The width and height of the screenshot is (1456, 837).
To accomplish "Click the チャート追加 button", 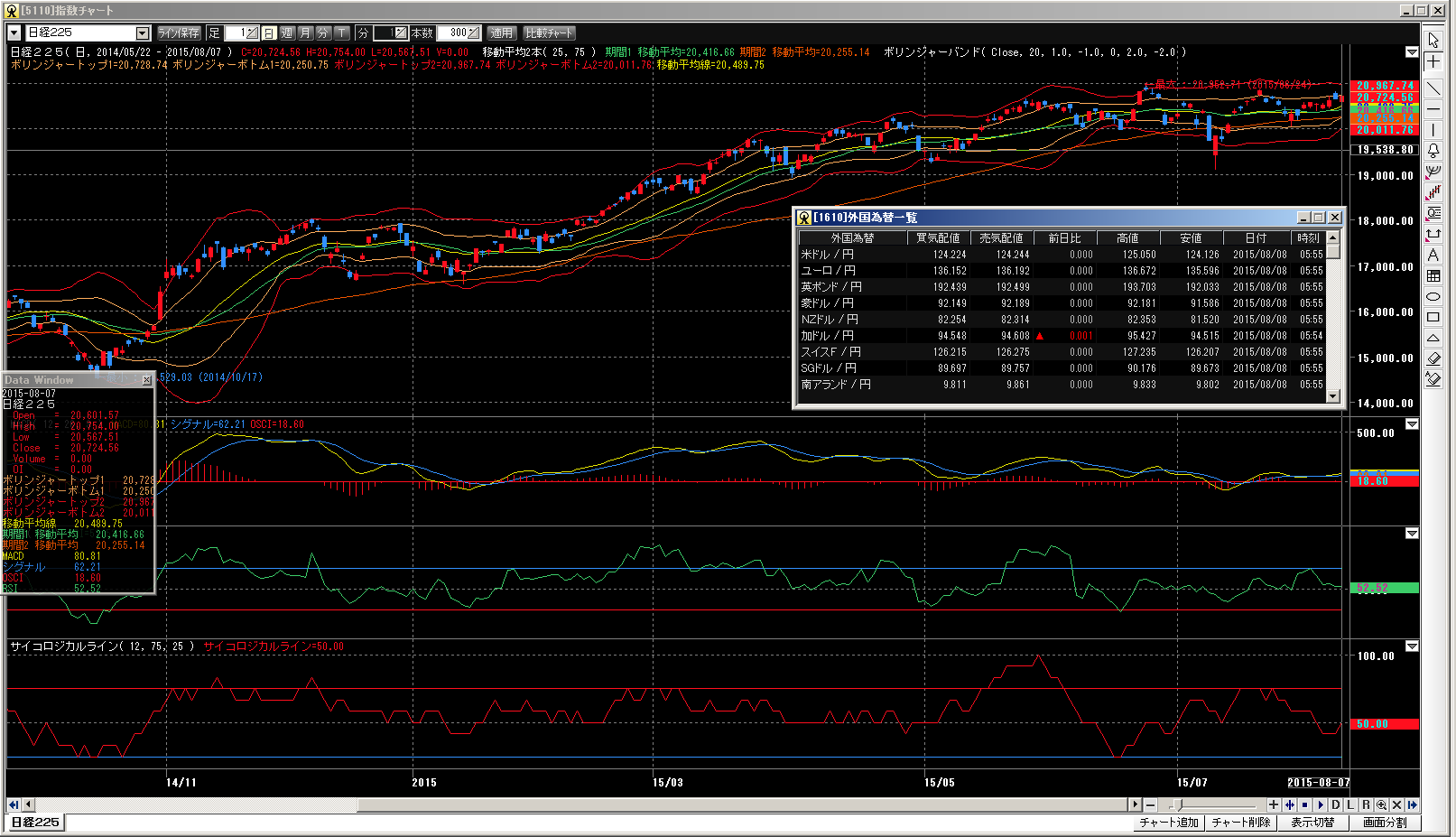I will [1169, 823].
